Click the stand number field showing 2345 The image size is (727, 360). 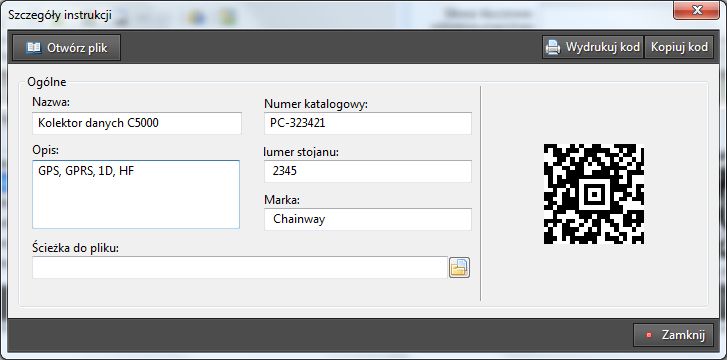[x=368, y=171]
